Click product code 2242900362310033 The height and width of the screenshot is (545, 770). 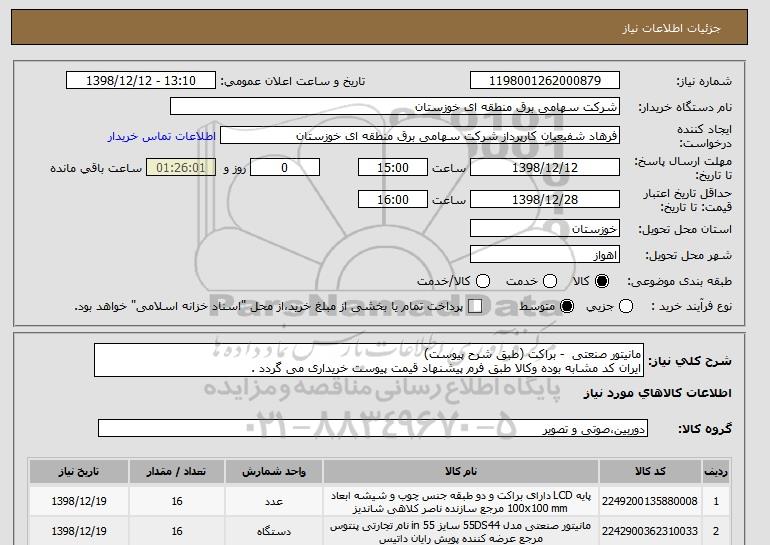(x=650, y=531)
